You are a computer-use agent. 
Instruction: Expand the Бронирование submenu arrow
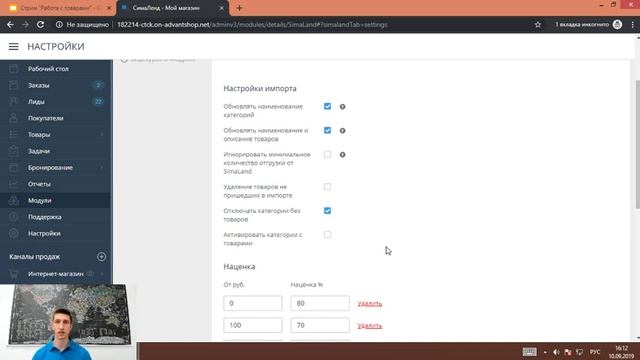pos(102,167)
